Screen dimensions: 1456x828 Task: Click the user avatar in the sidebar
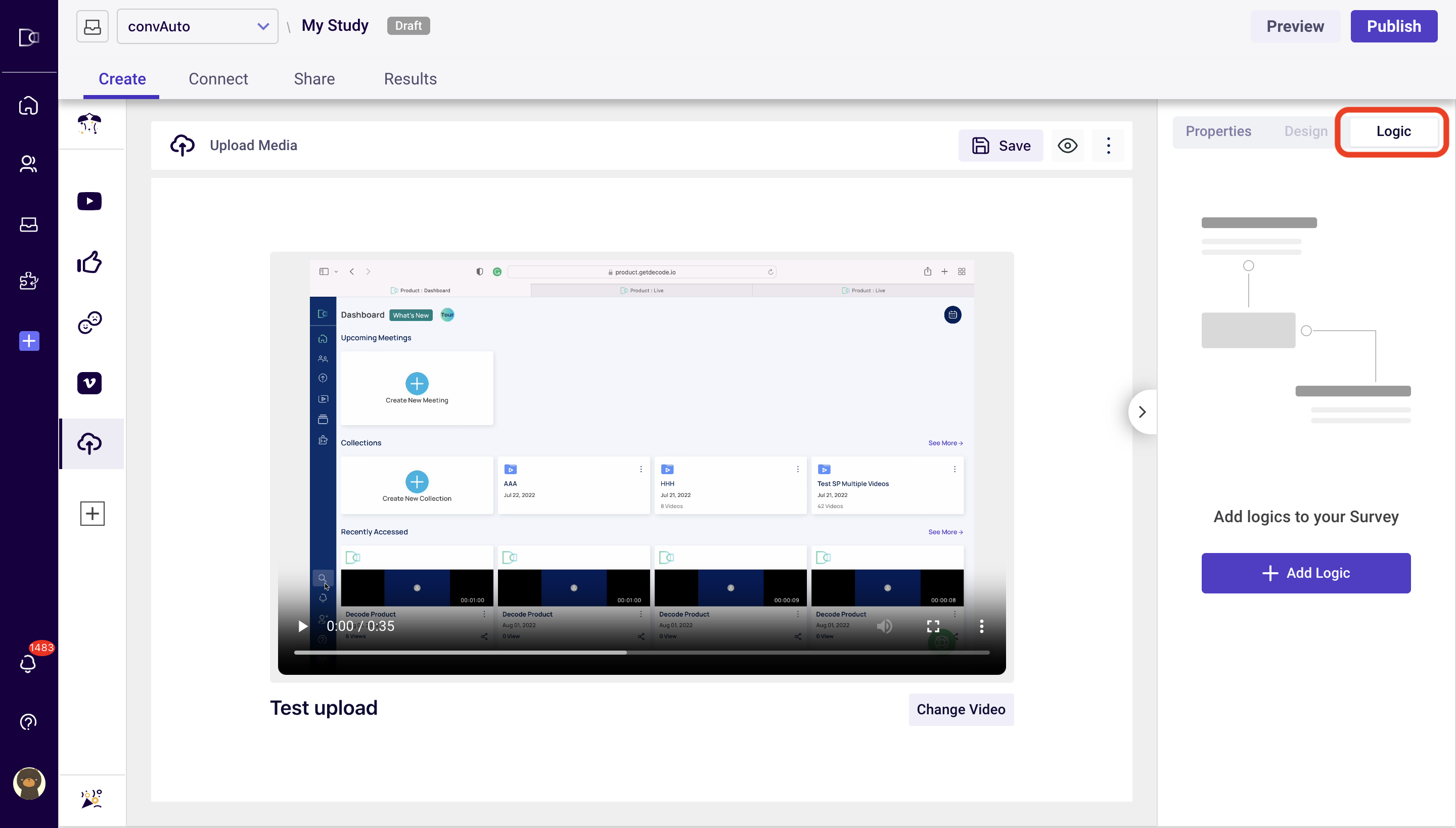(29, 783)
